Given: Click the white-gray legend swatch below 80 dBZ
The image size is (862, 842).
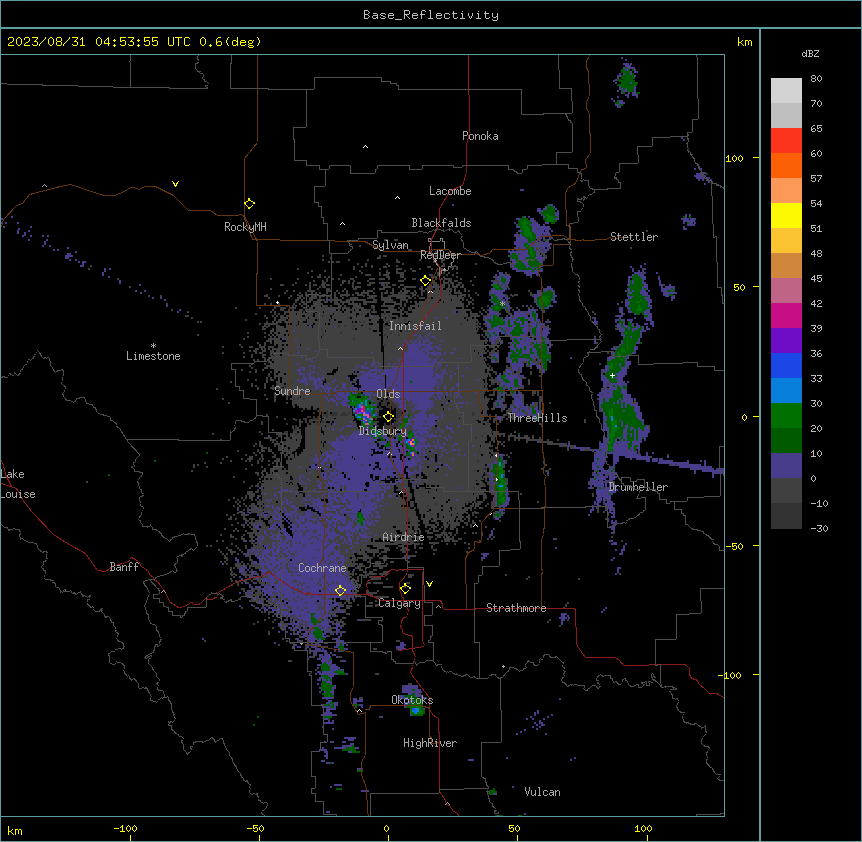Looking at the screenshot, I should 786,91.
